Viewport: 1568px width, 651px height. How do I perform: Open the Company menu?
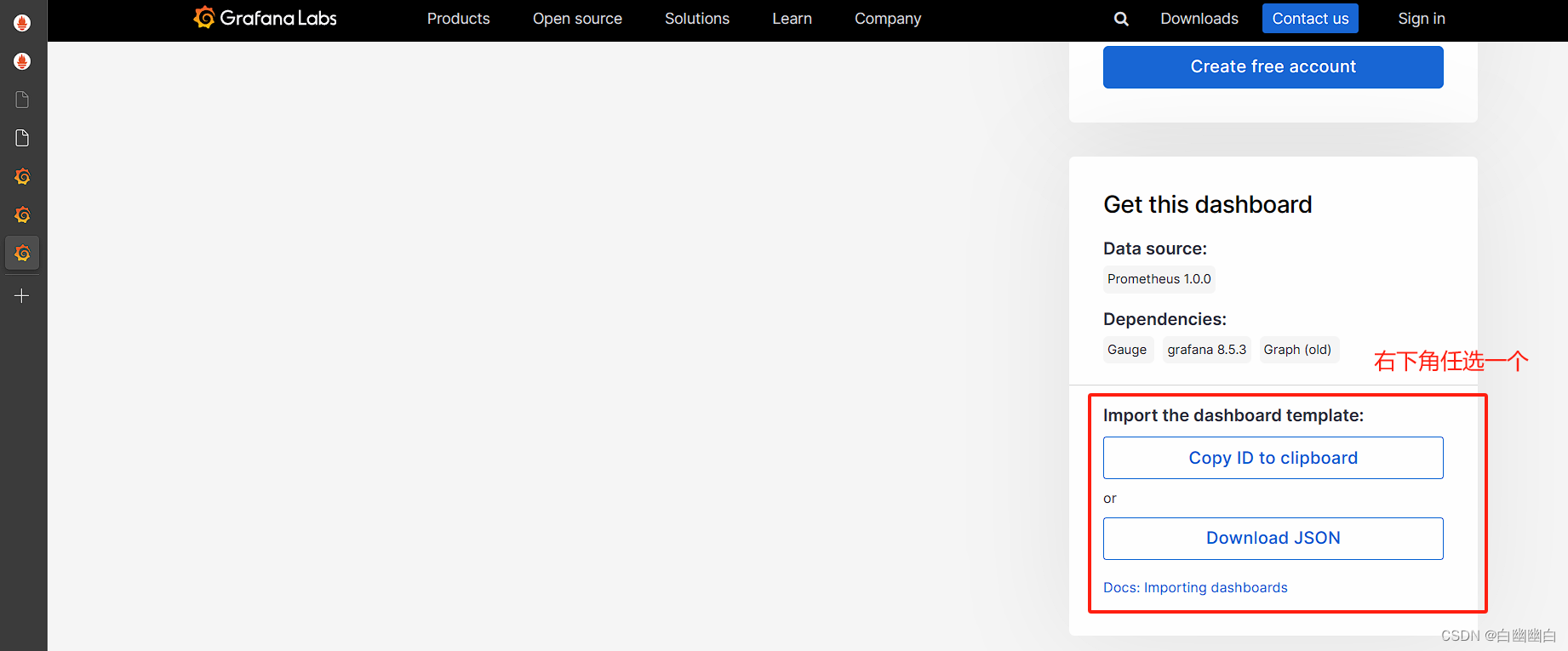tap(888, 19)
